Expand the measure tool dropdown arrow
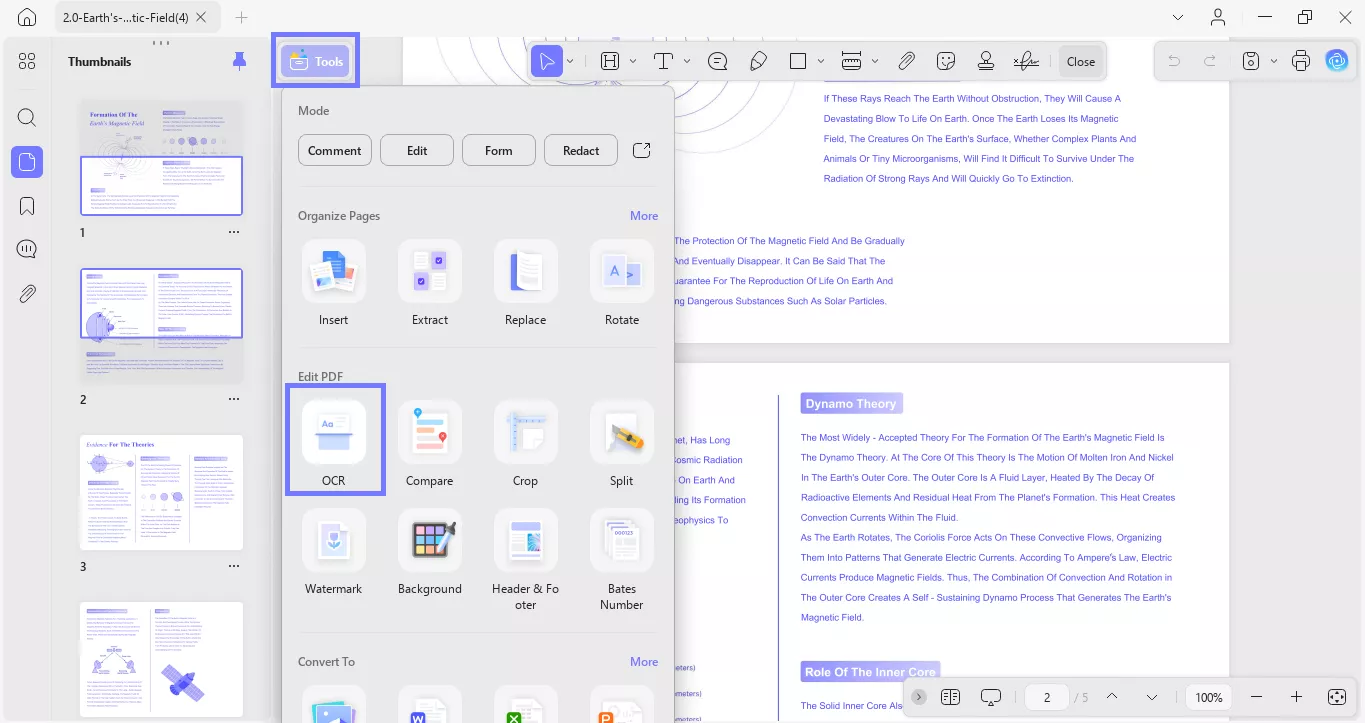The image size is (1365, 723). click(x=875, y=61)
